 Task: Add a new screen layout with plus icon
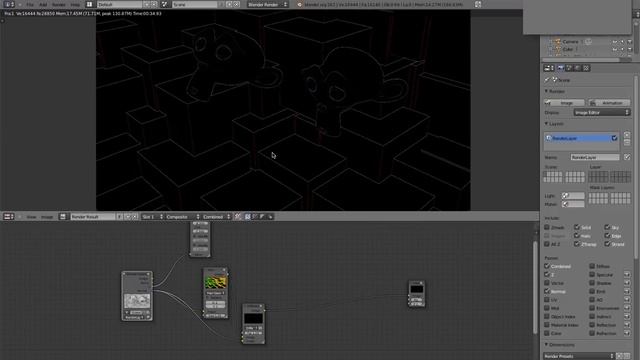coord(147,4)
